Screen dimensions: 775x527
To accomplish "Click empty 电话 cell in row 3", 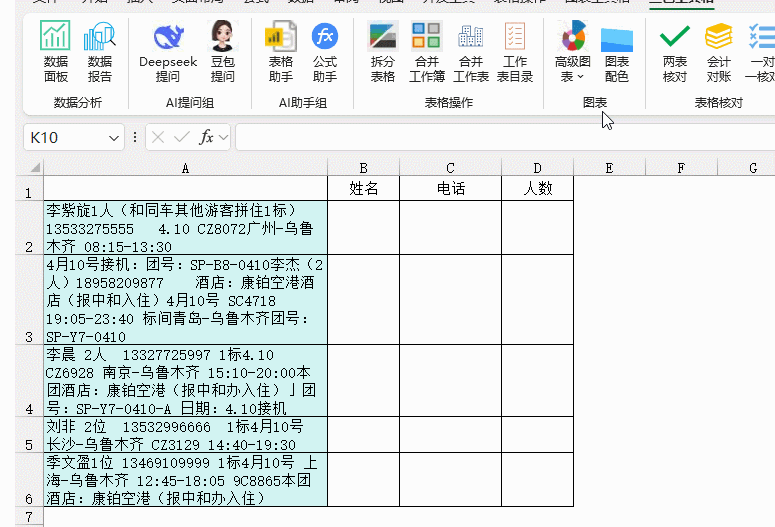I will coord(450,300).
